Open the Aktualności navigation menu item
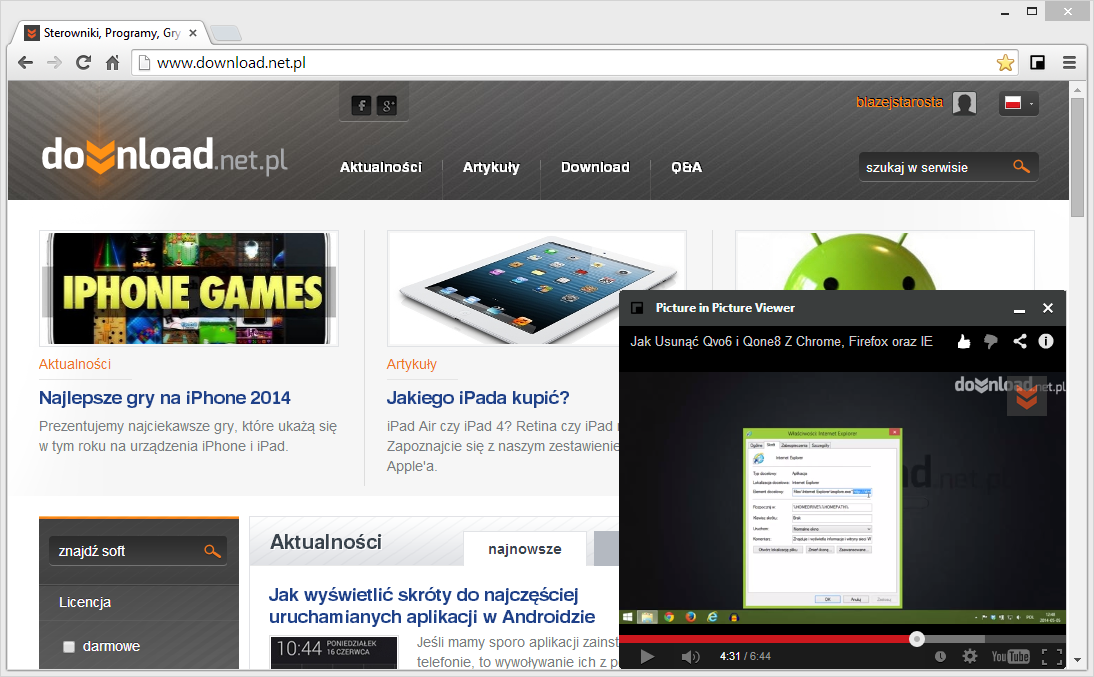1094x677 pixels. pyautogui.click(x=381, y=168)
